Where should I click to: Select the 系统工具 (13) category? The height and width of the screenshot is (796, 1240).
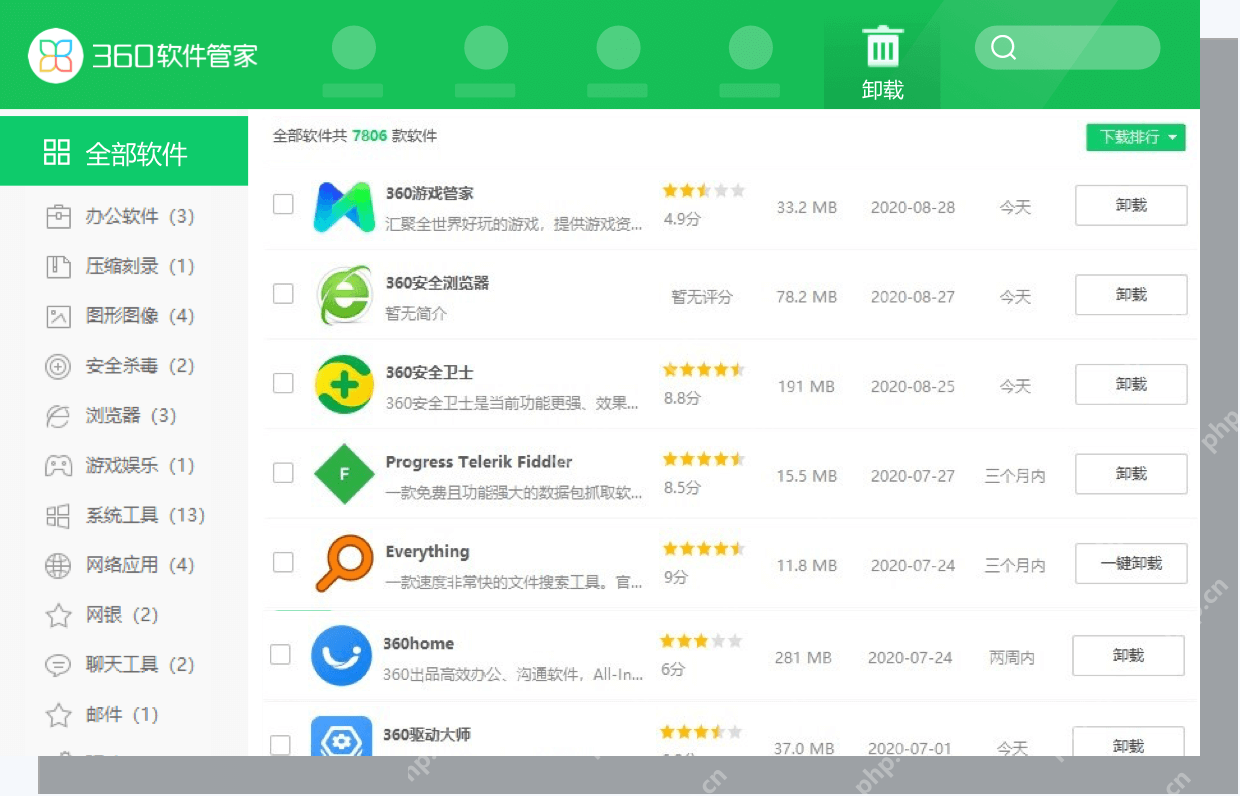click(124, 515)
